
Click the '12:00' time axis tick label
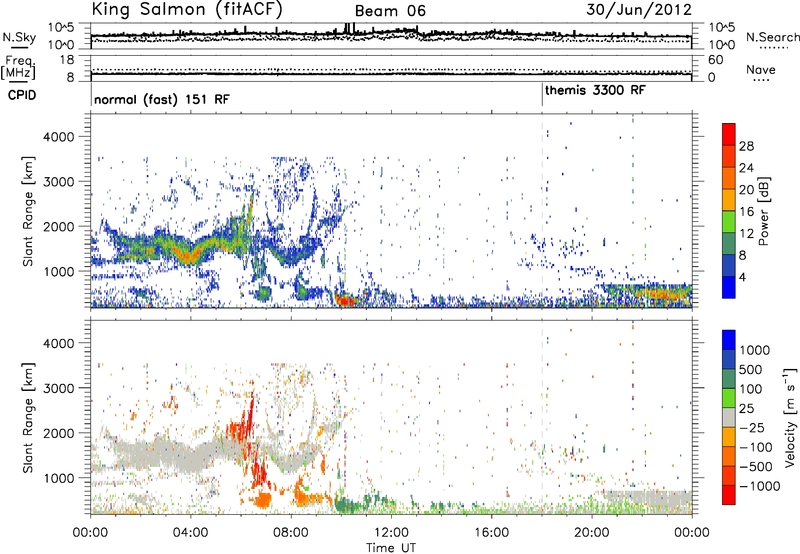click(391, 533)
